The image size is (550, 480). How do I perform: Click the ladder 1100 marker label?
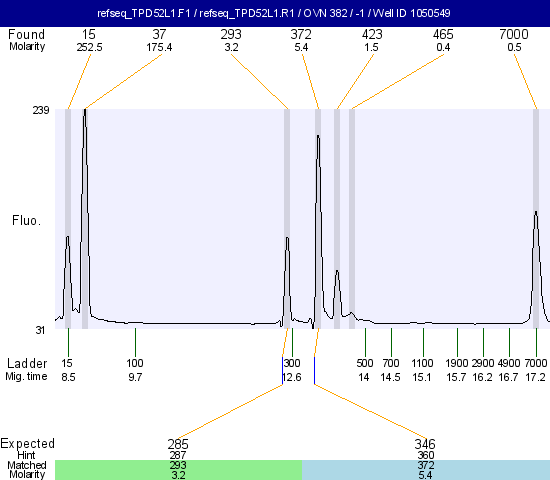click(x=422, y=363)
